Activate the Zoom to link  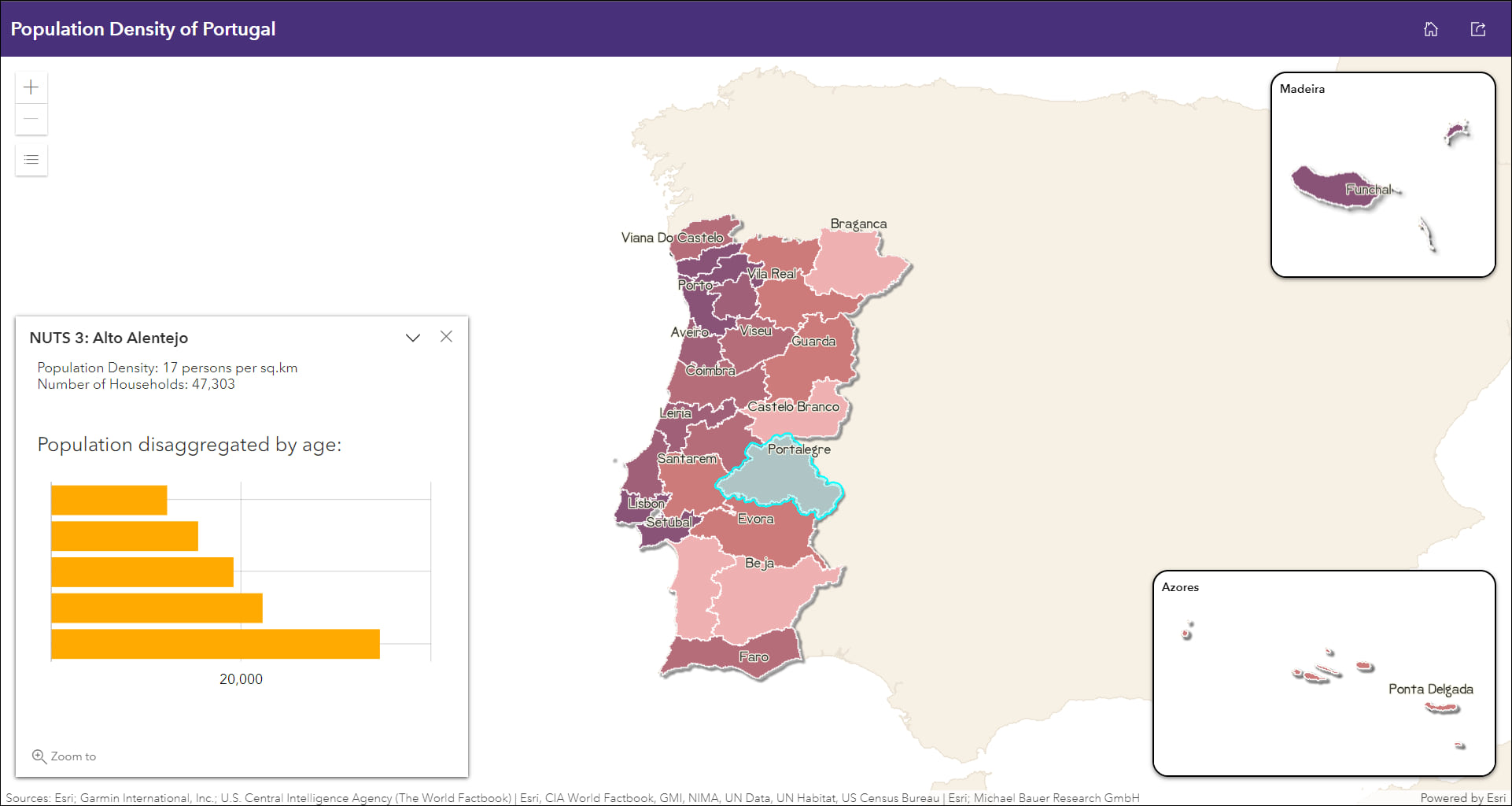pyautogui.click(x=73, y=756)
